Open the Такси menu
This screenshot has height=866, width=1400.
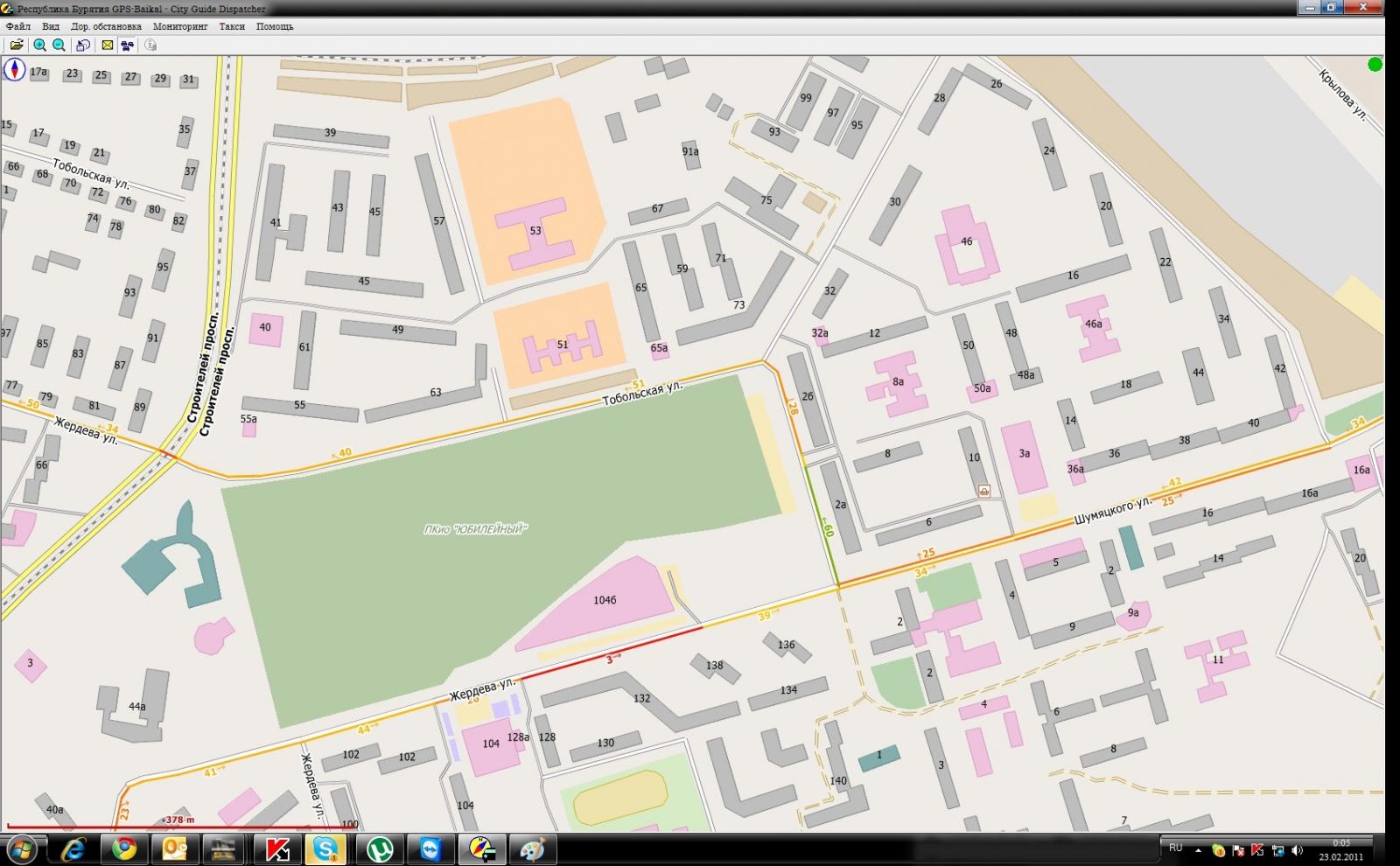pos(232,26)
